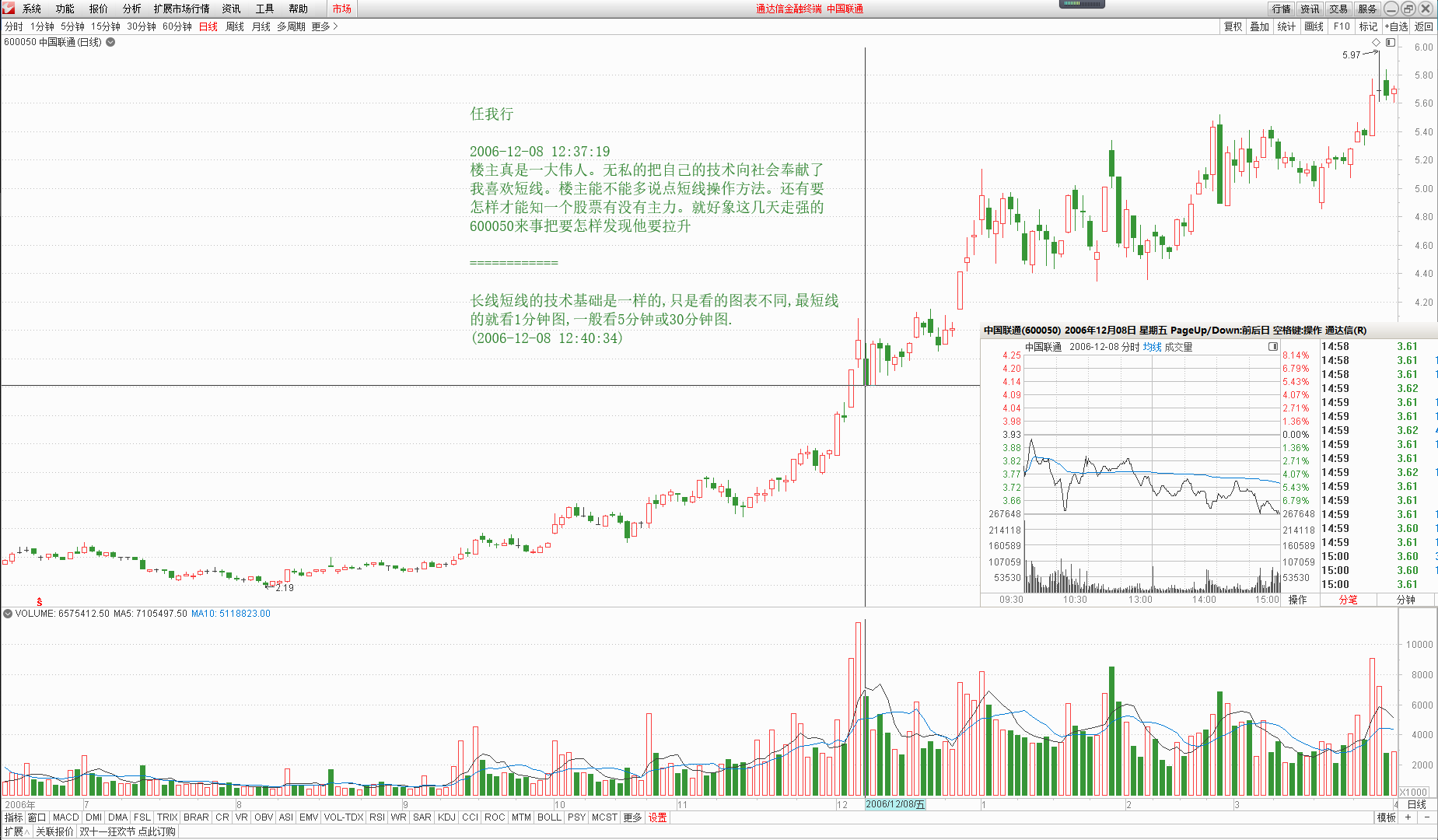This screenshot has height=840, width=1438.
Task: Open the 工具 menu
Action: [265, 9]
